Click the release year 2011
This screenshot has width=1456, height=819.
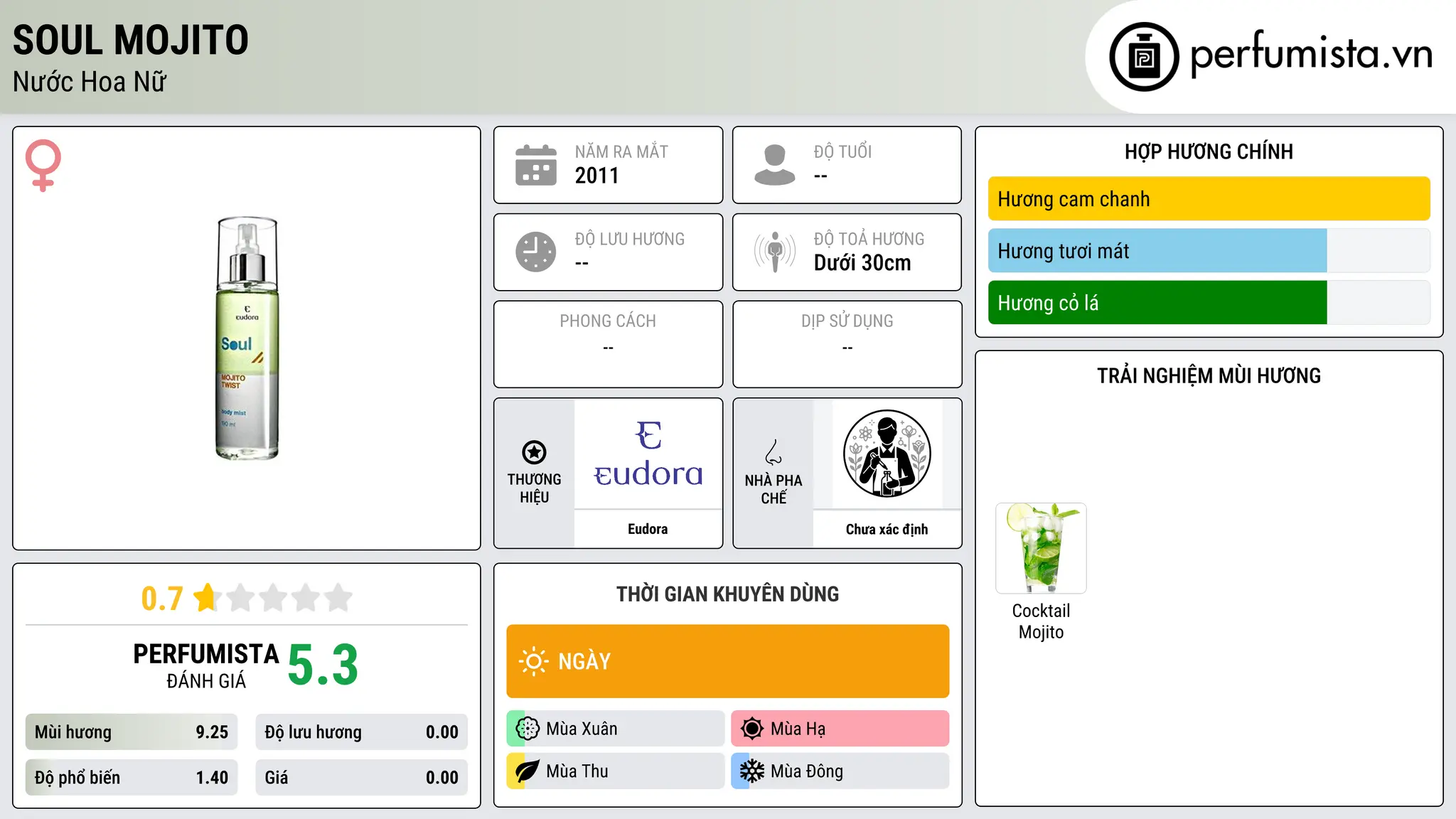(597, 176)
